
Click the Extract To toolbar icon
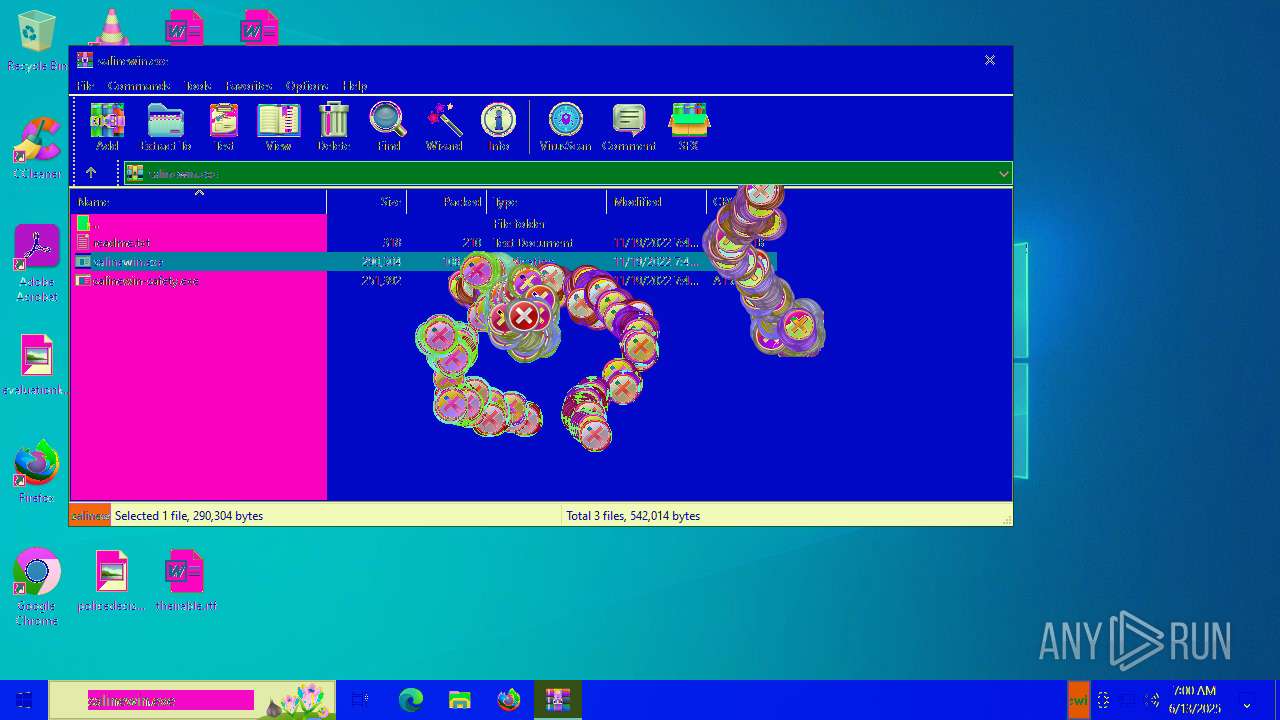[166, 127]
